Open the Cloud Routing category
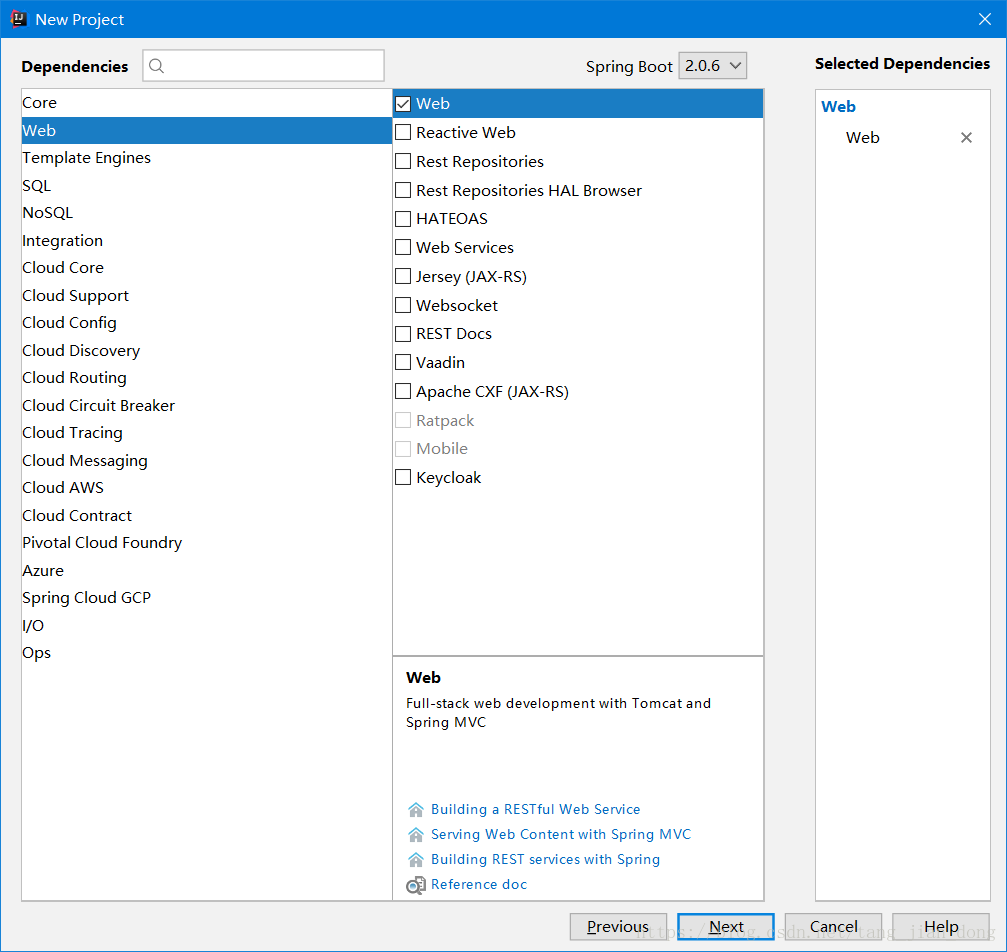Viewport: 1007px width, 952px height. (x=206, y=378)
